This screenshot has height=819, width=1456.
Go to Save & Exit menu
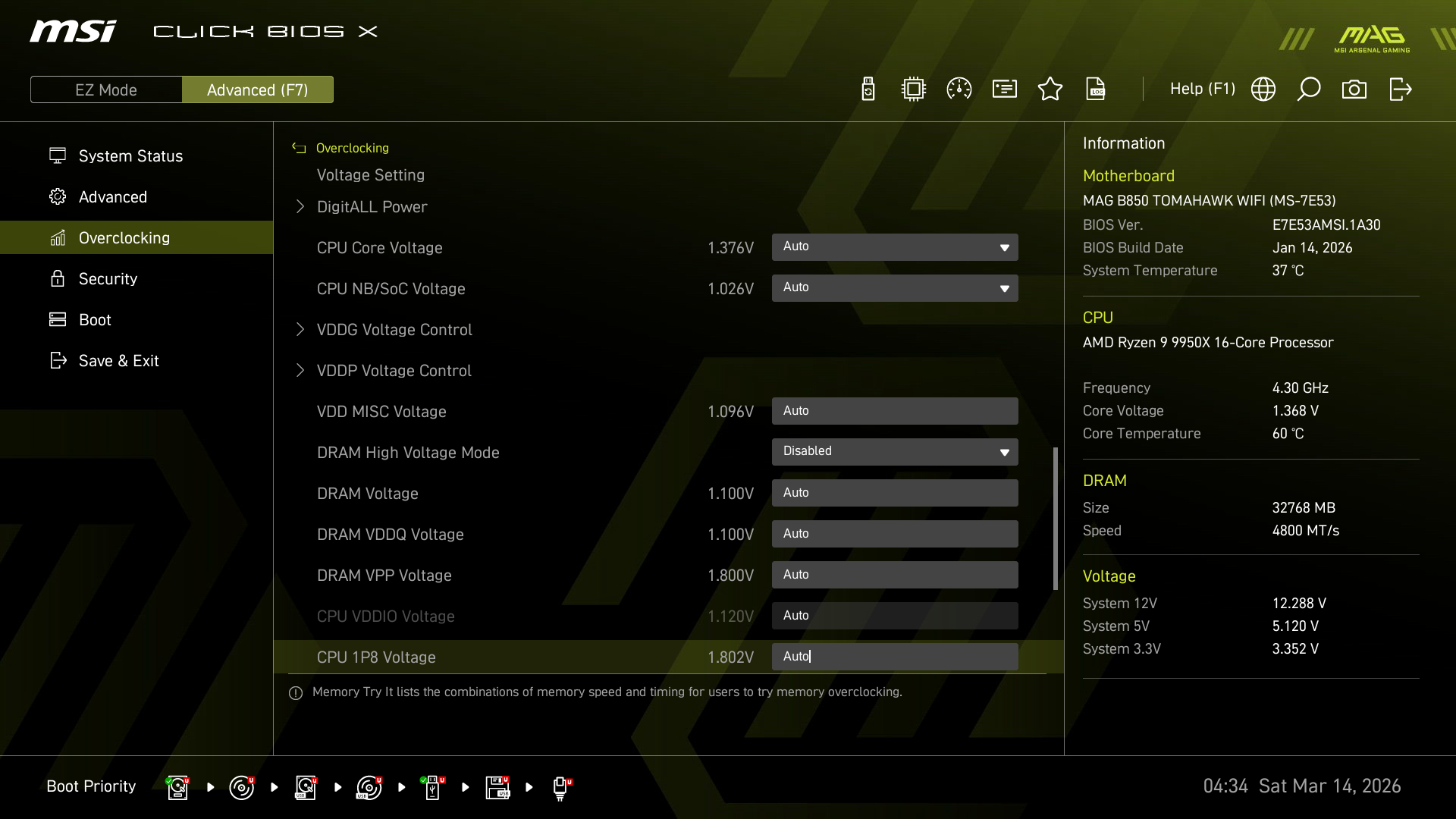coord(118,361)
